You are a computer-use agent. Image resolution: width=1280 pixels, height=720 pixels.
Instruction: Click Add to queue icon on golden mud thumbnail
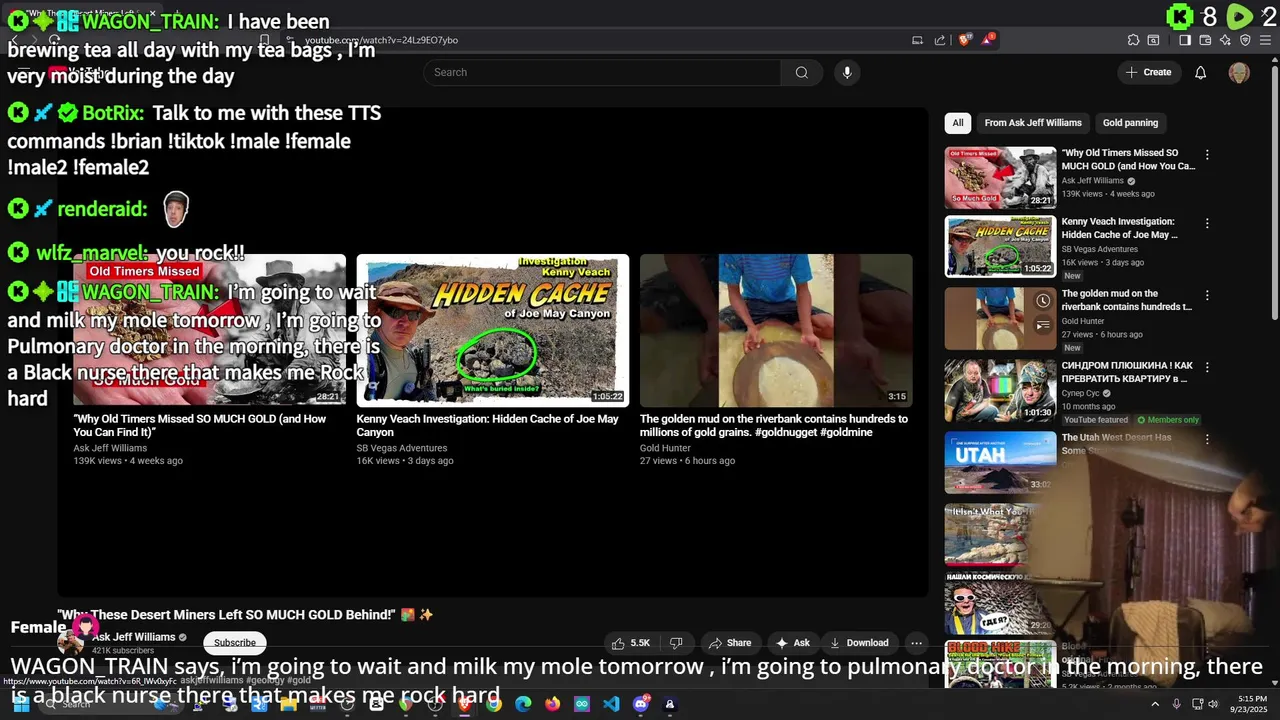coord(1043,325)
